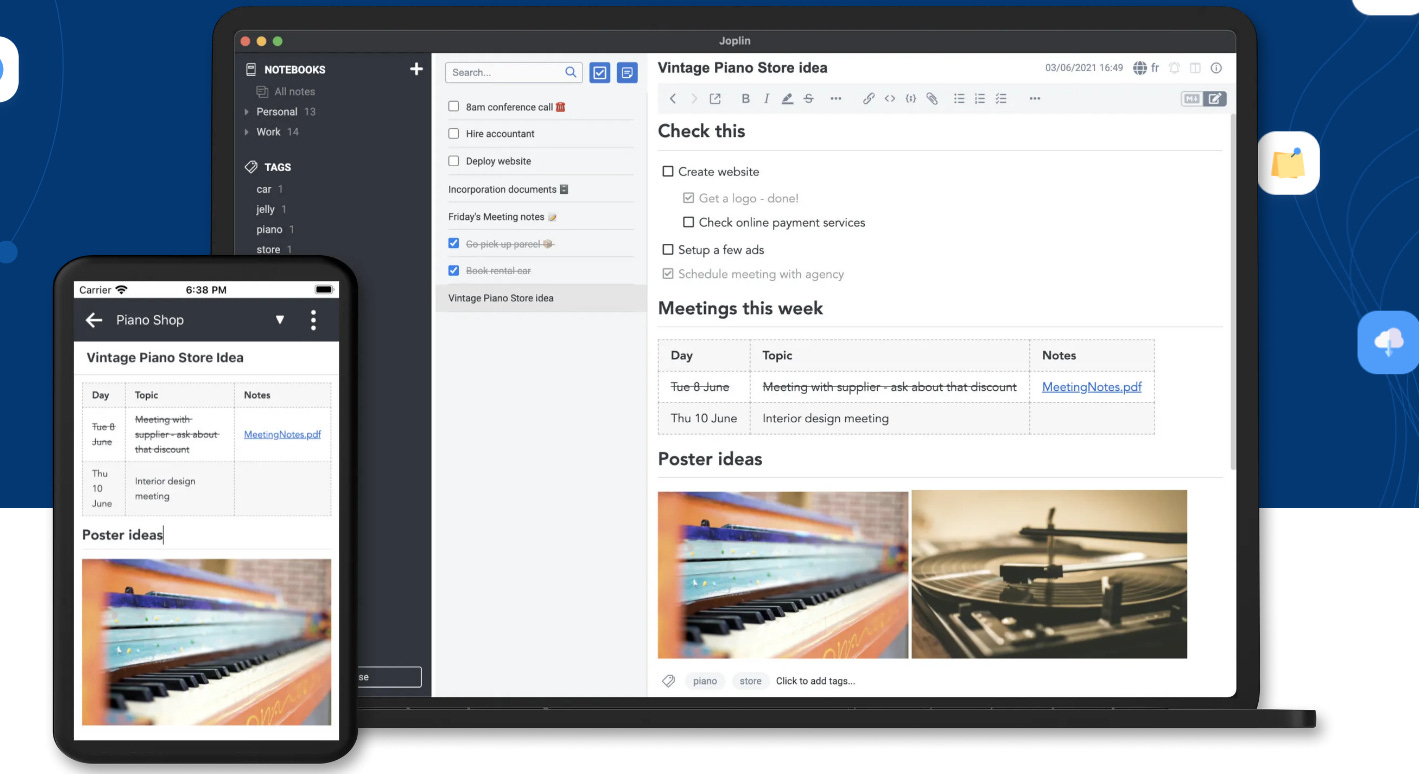
Task: Create a new note with the note button
Action: coord(627,72)
